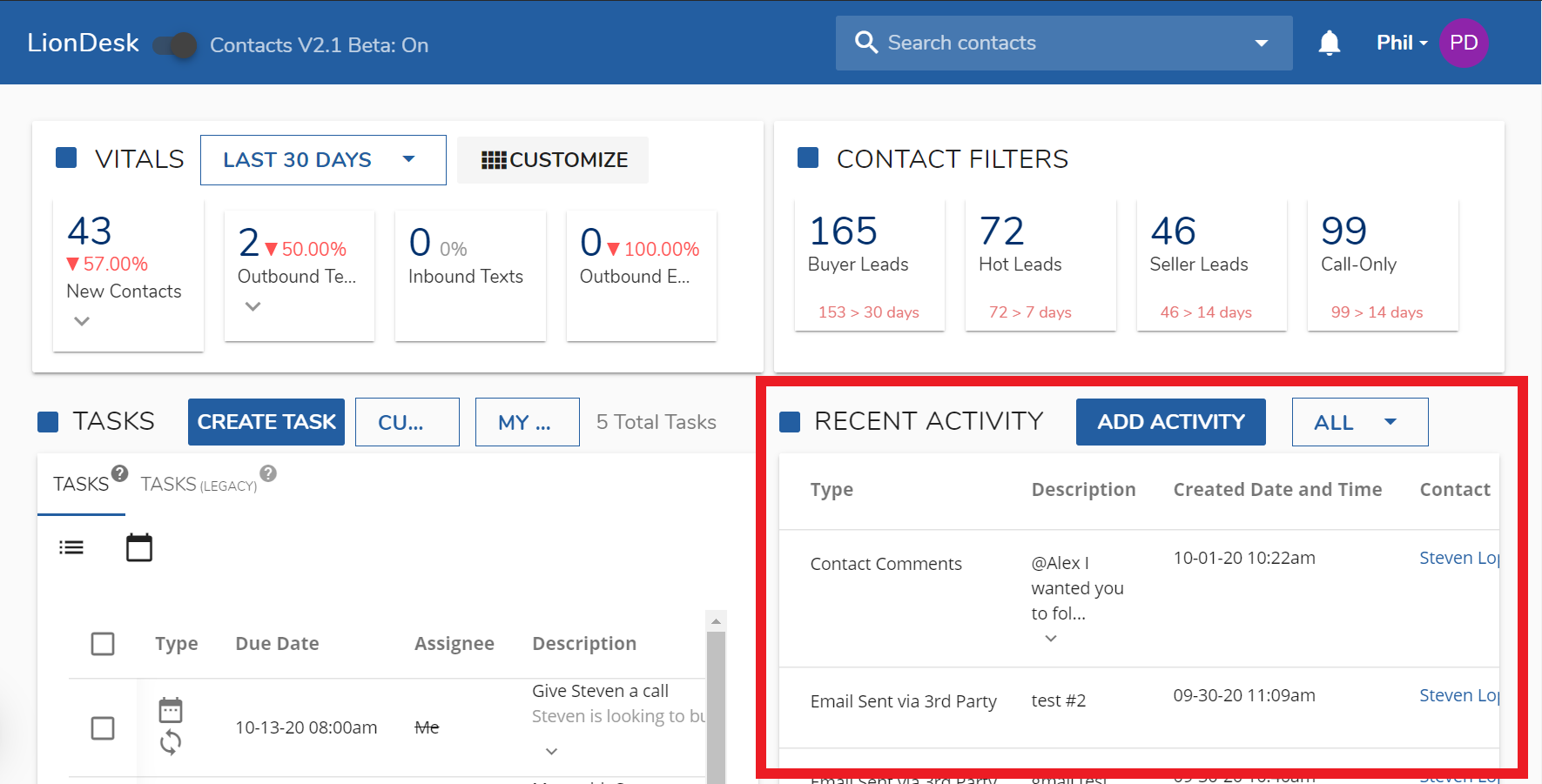The height and width of the screenshot is (784, 1542).
Task: Open the notifications bell
Action: pos(1330,42)
